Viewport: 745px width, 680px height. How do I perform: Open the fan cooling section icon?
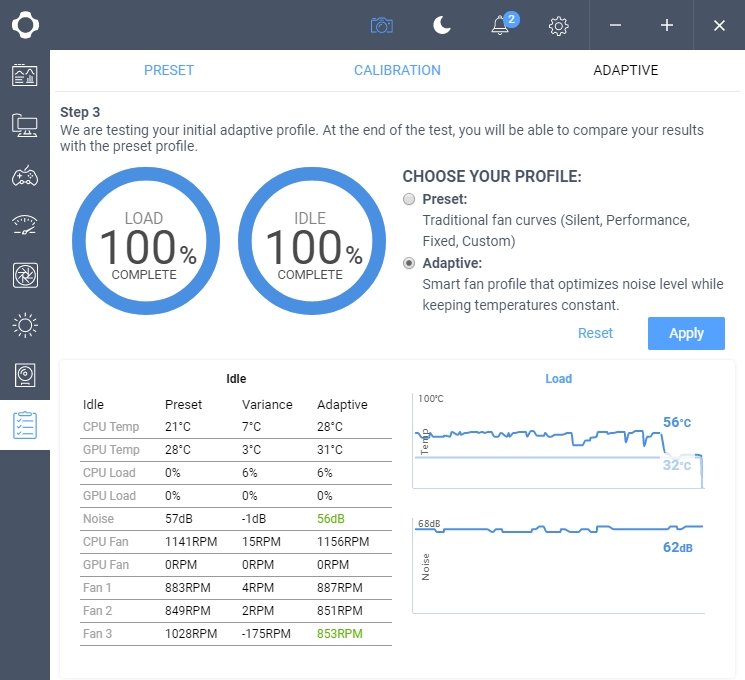[25, 275]
